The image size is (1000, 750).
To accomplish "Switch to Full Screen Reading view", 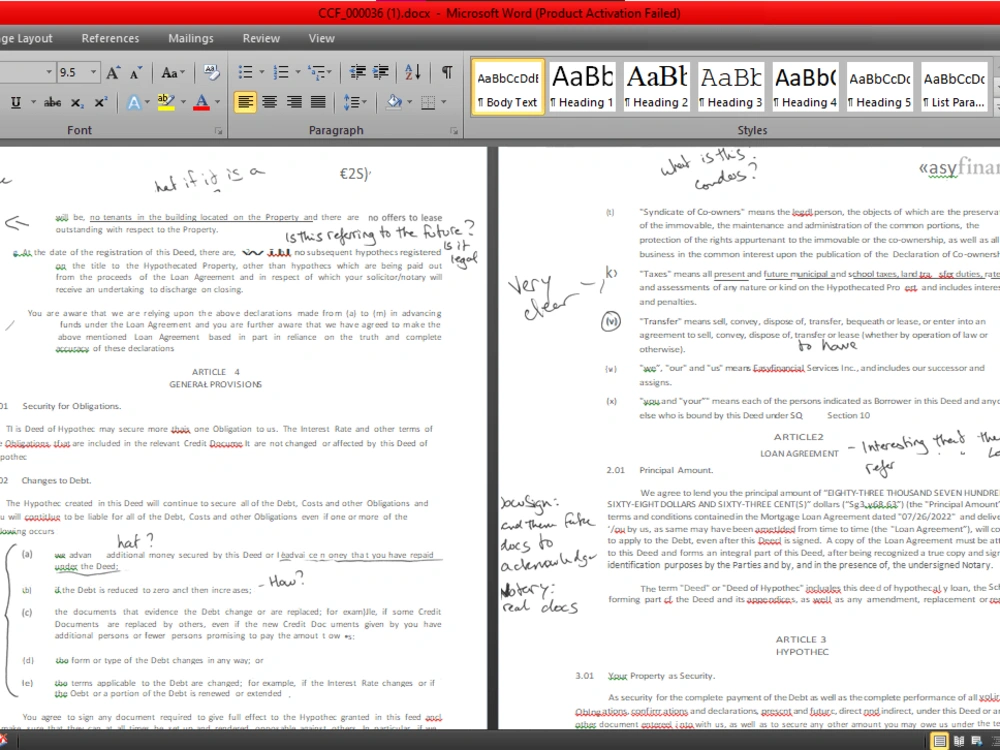I will [958, 741].
